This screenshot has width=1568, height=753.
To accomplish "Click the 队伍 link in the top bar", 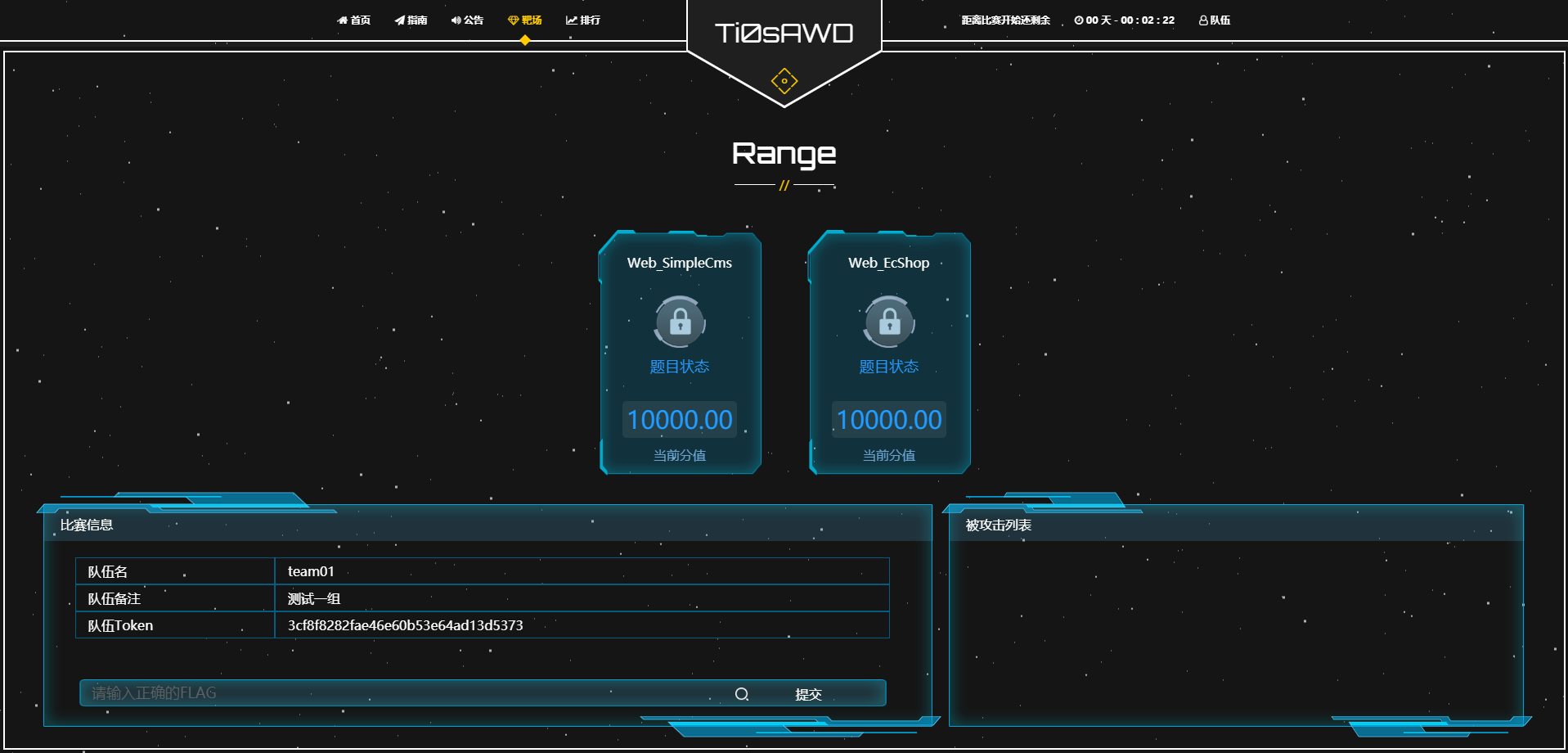I will (1220, 20).
